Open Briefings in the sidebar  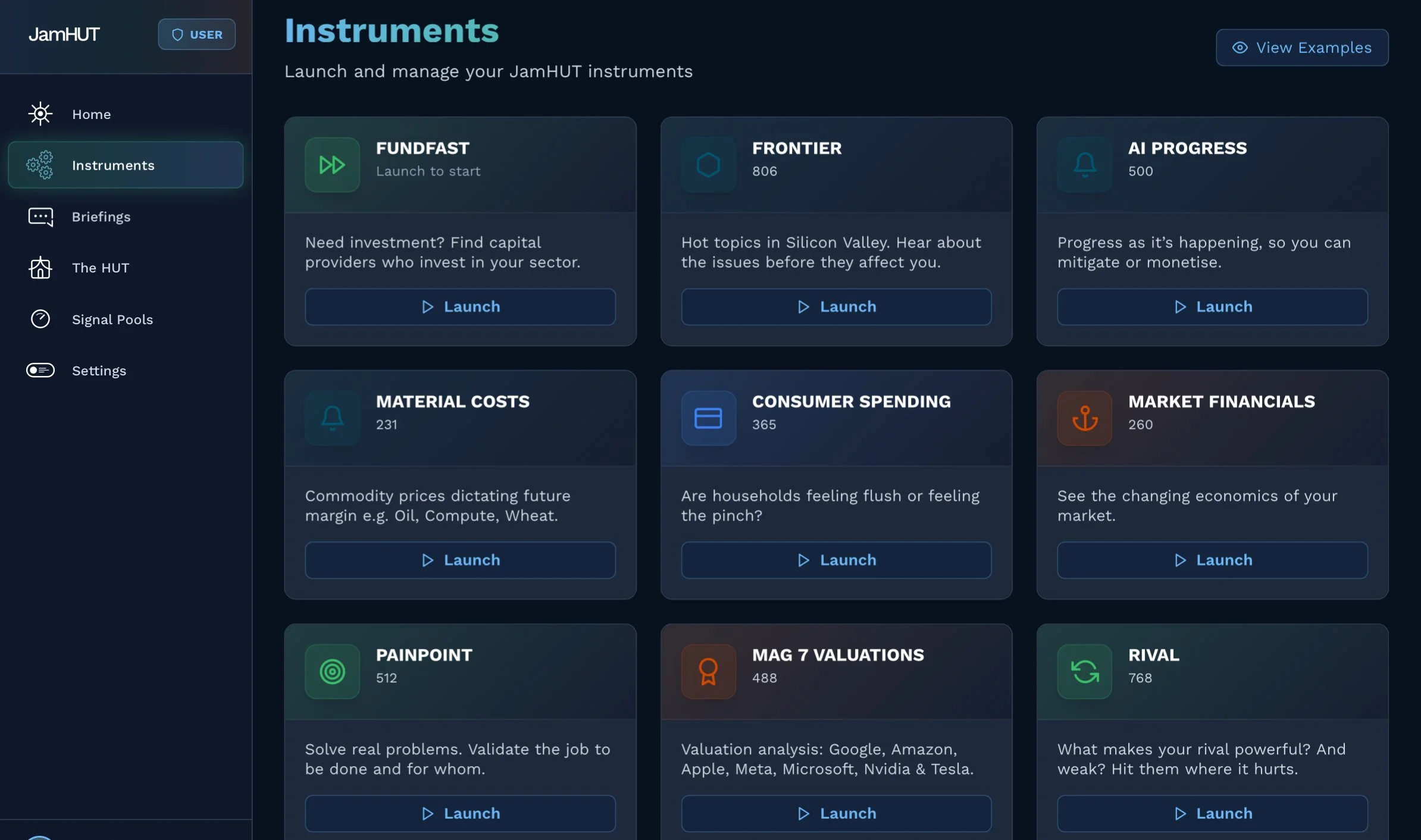click(101, 217)
